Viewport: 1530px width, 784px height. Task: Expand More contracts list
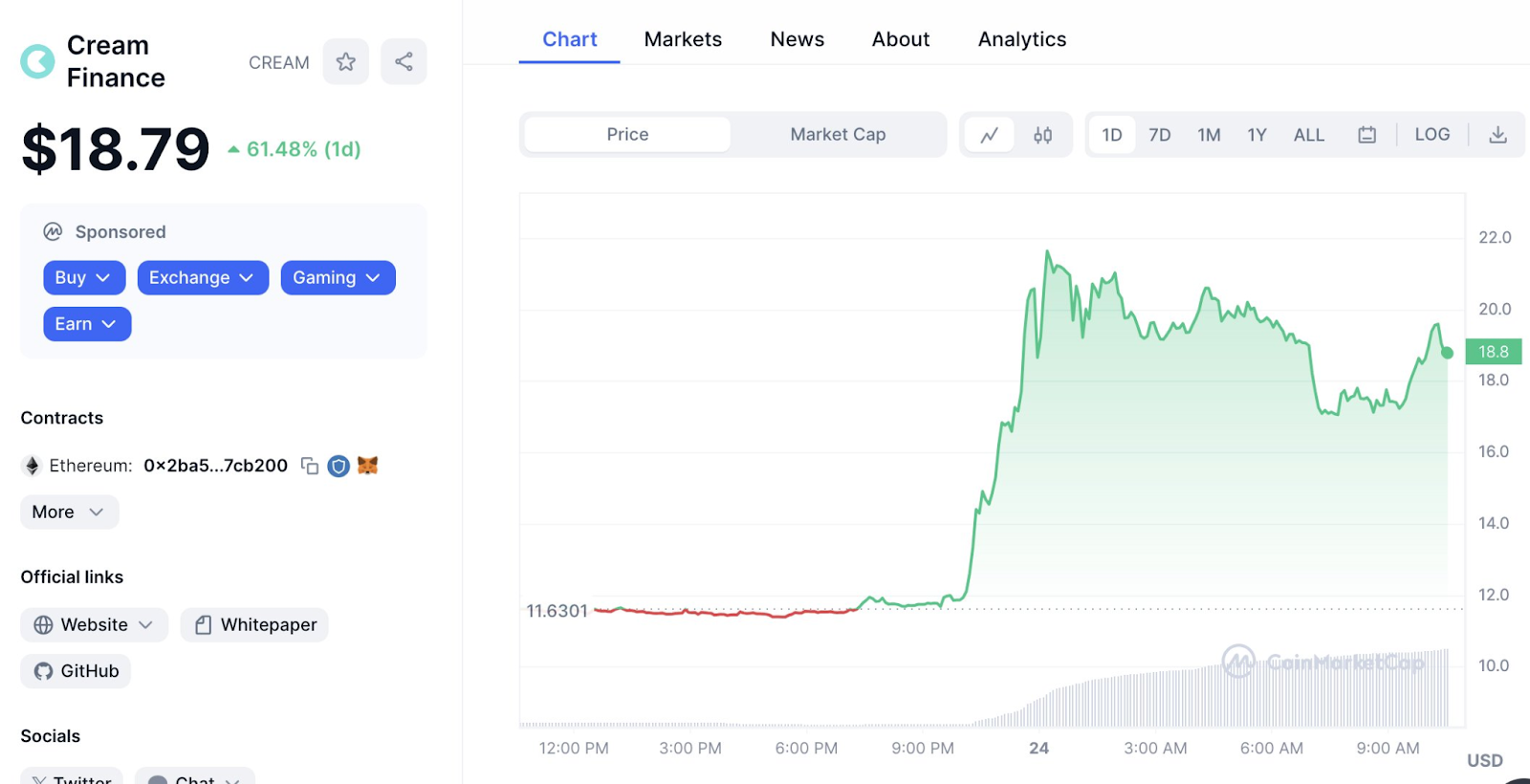tap(69, 512)
